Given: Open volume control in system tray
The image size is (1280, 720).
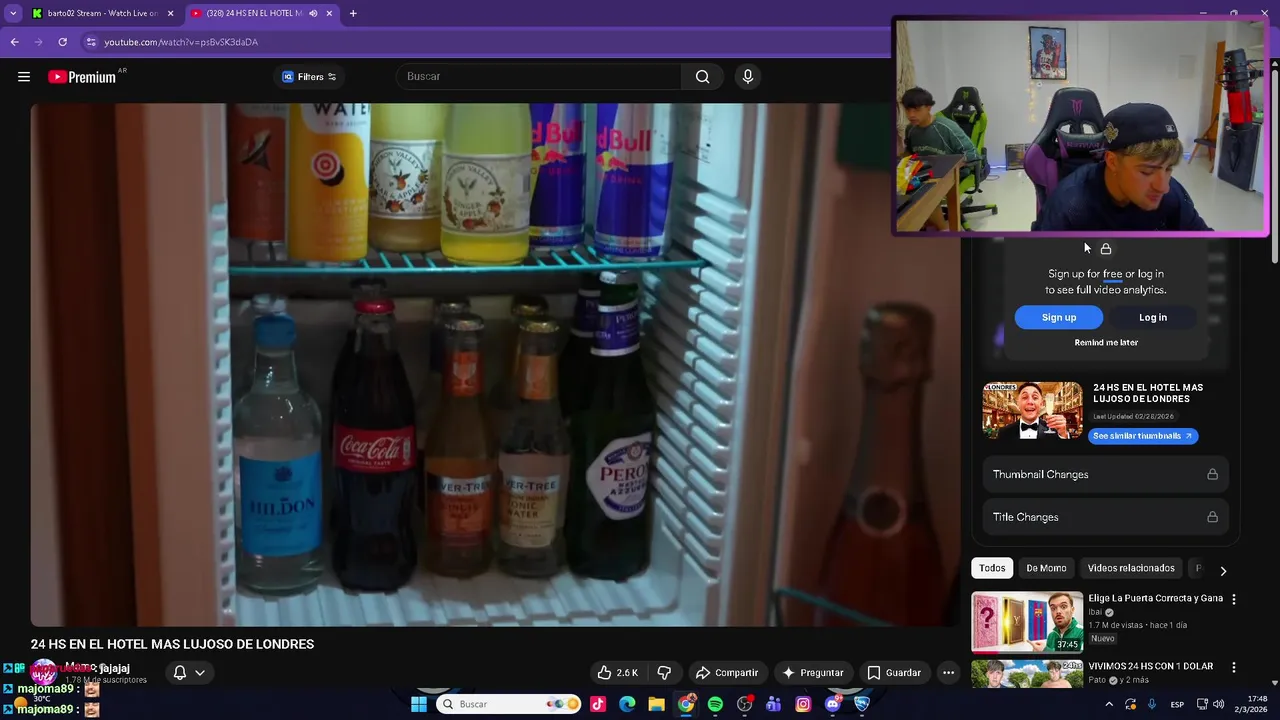Looking at the screenshot, I should pyautogui.click(x=1218, y=704).
